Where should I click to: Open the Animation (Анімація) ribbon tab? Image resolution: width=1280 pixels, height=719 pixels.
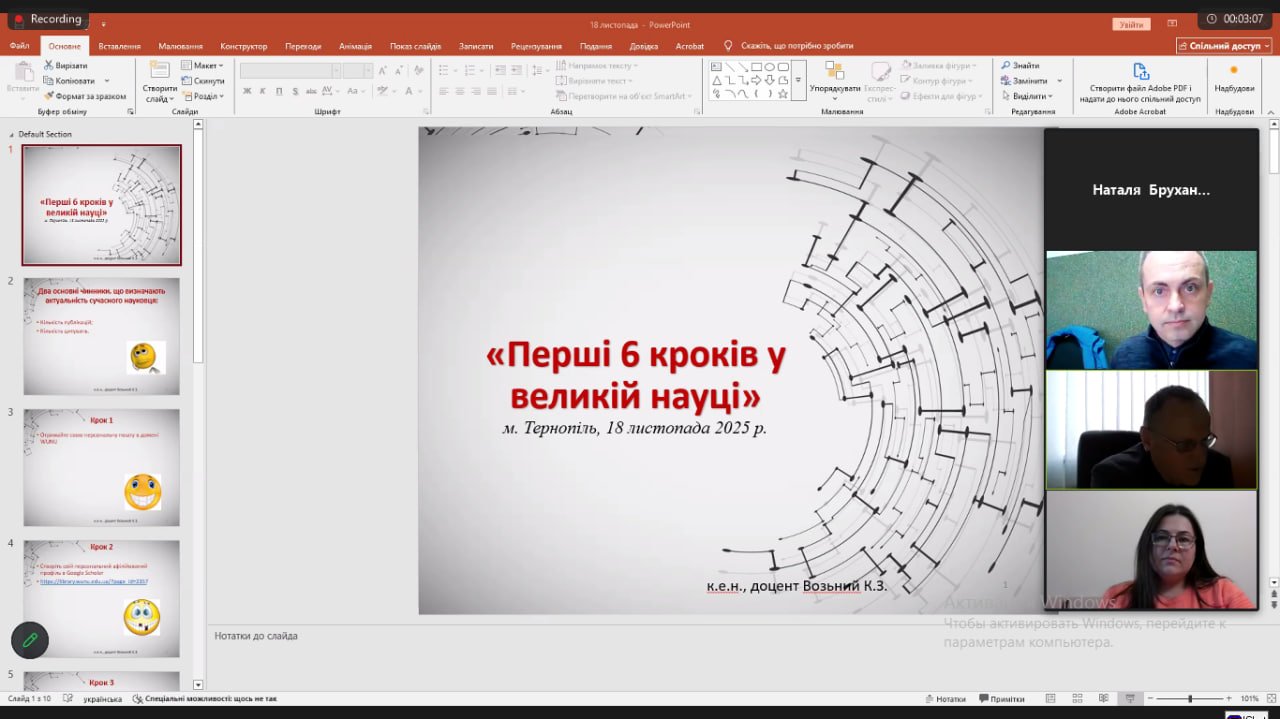(355, 46)
